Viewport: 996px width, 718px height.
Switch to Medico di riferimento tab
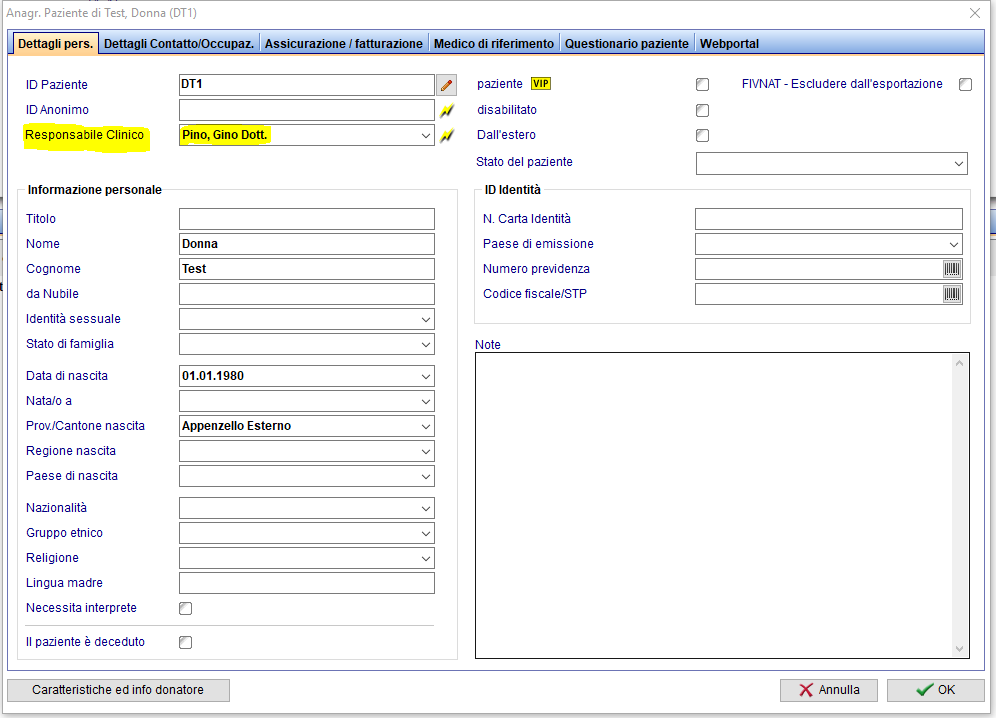(x=494, y=44)
